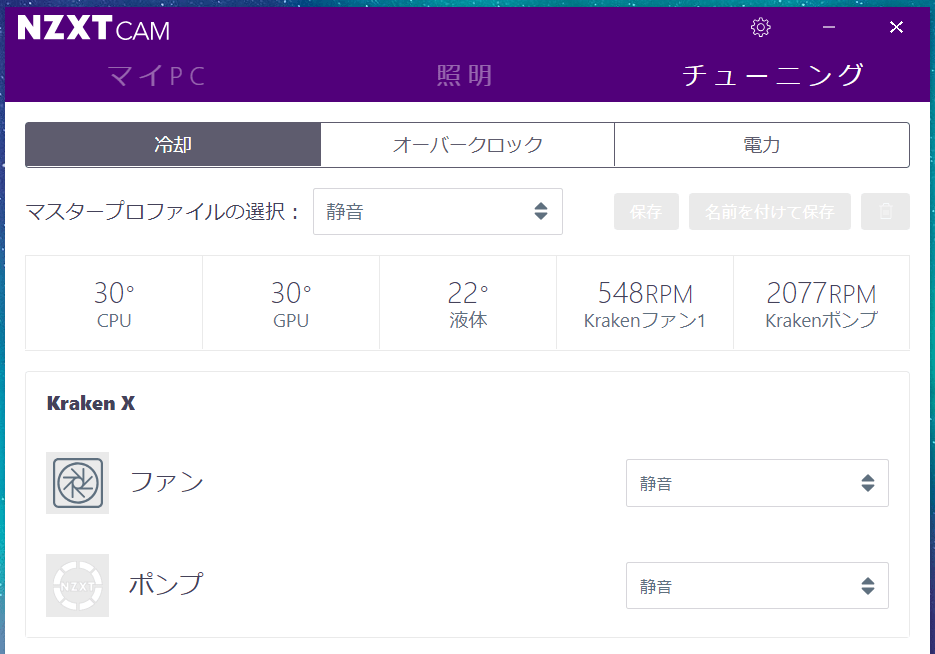Click the 保存 button
Viewport: 935px width, 654px height.
tap(646, 212)
